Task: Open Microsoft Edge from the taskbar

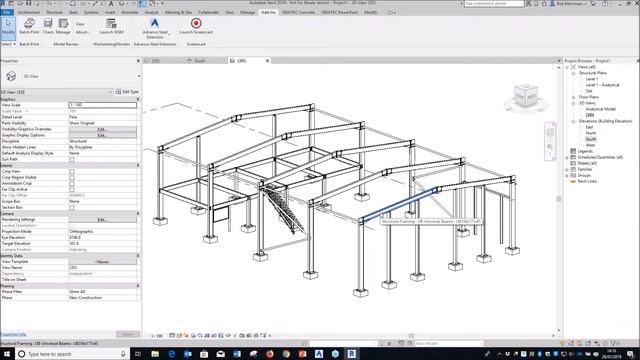Action: 171,353
